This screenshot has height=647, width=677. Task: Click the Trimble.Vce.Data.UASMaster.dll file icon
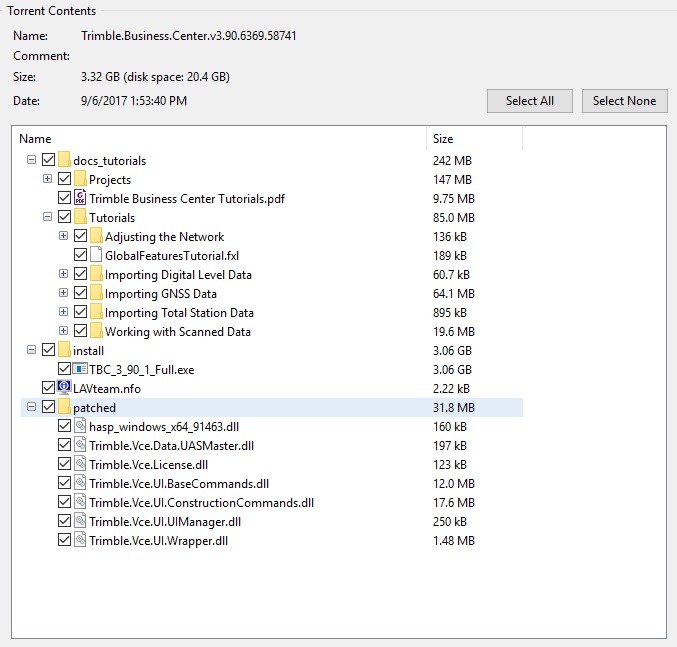click(x=80, y=445)
